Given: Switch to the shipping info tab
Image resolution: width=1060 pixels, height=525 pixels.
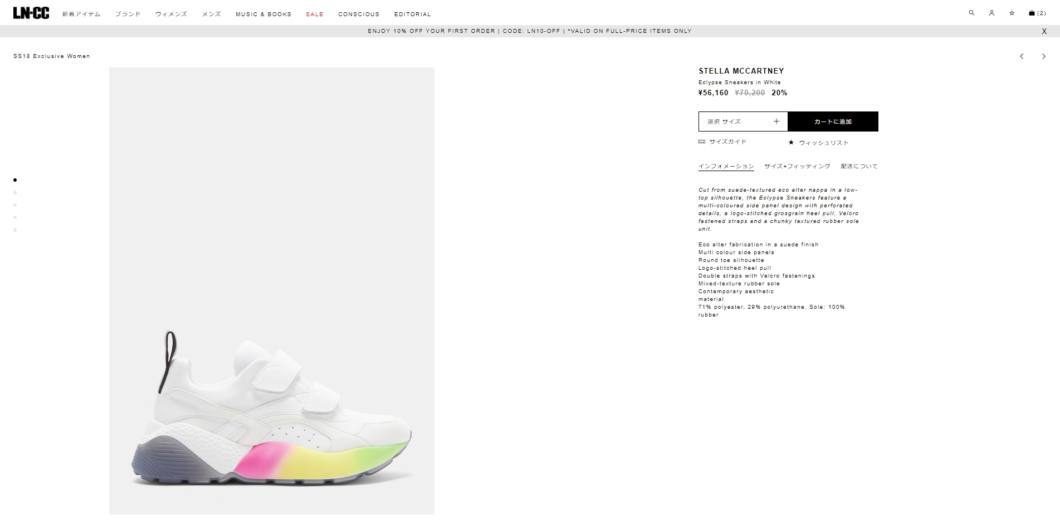Looking at the screenshot, I should click(859, 166).
